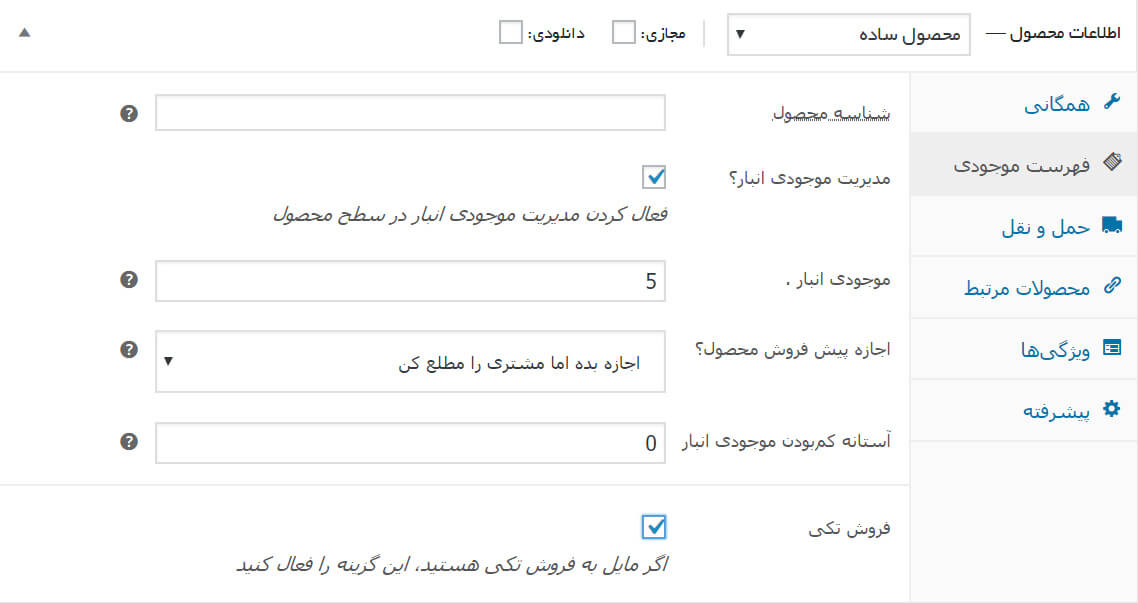
Task: Click the gear icon beside پیشرفته
Action: (x=1112, y=409)
